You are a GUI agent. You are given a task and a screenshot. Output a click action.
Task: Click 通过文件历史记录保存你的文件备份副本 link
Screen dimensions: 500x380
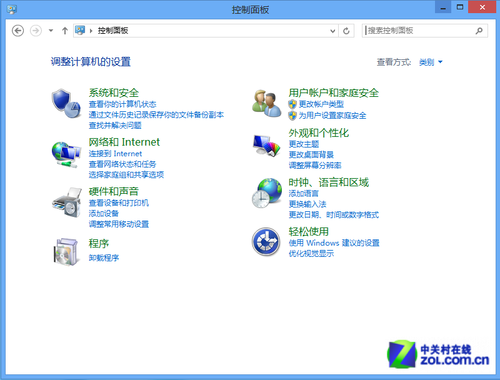coord(156,115)
